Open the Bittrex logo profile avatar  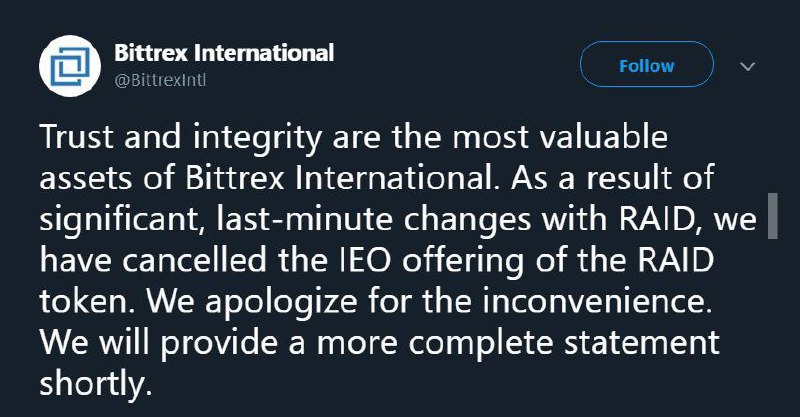click(70, 66)
